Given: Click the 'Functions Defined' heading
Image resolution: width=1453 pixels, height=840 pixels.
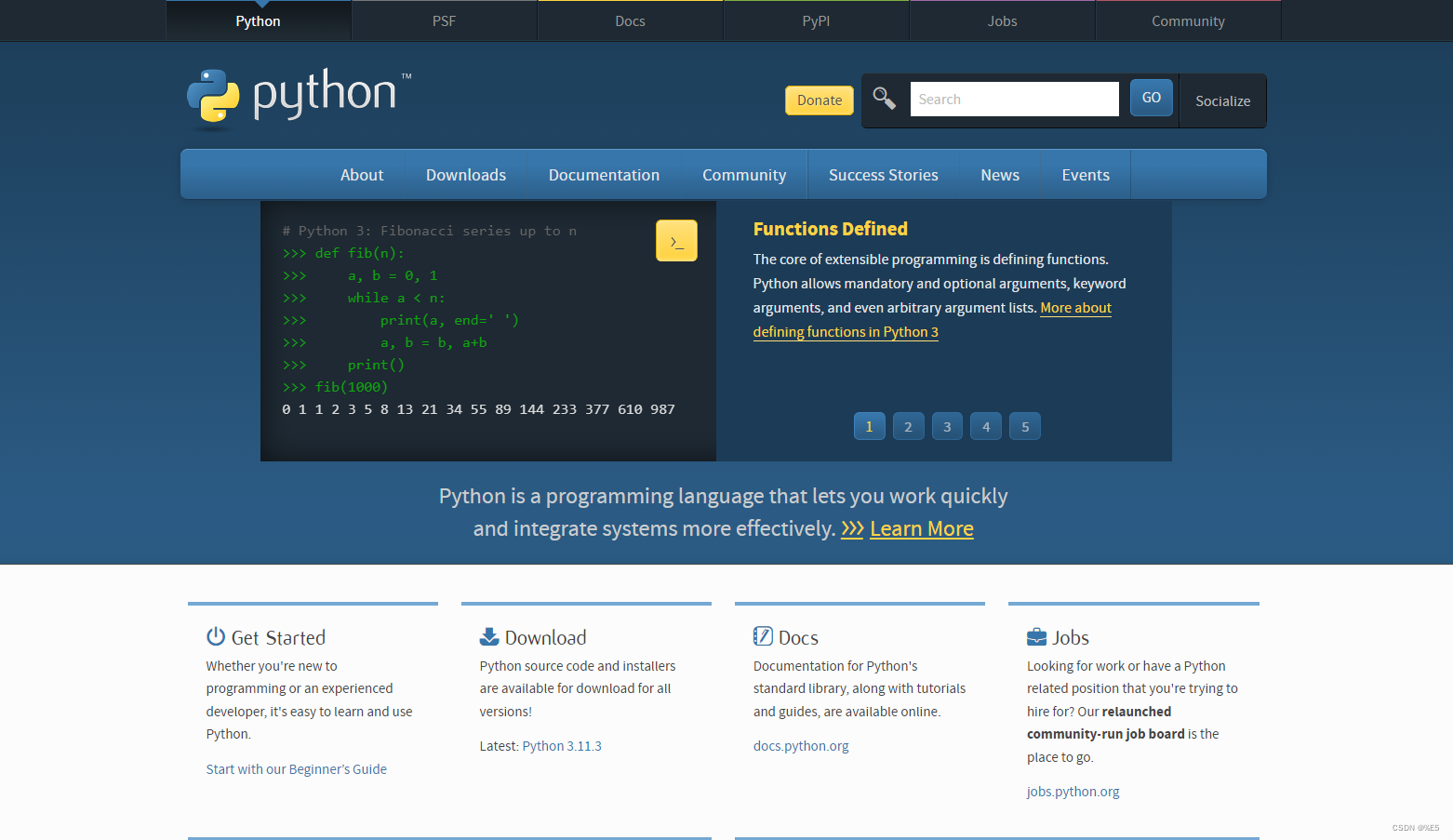Looking at the screenshot, I should coord(831,229).
